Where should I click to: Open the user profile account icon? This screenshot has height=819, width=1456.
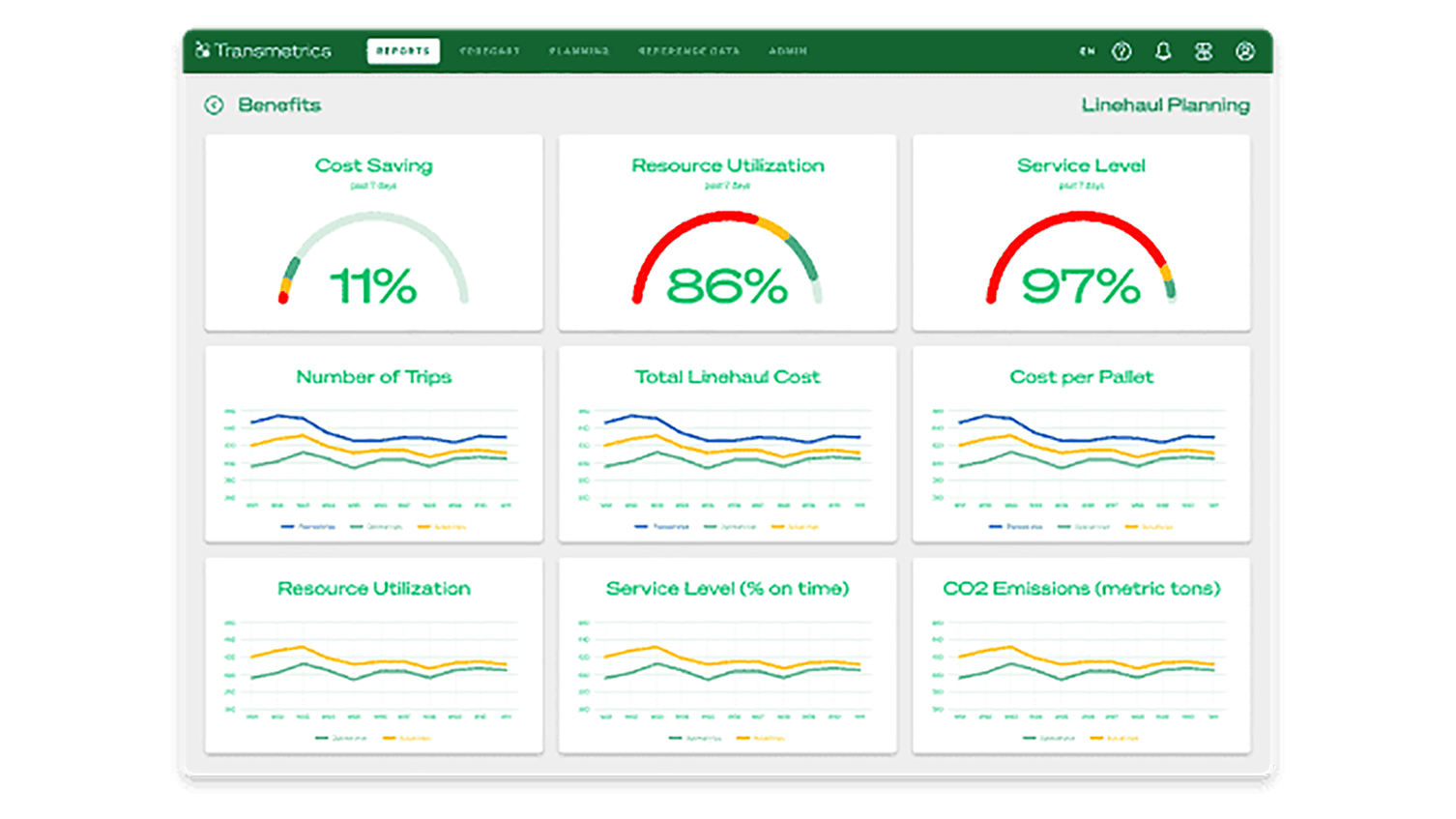[x=1243, y=51]
